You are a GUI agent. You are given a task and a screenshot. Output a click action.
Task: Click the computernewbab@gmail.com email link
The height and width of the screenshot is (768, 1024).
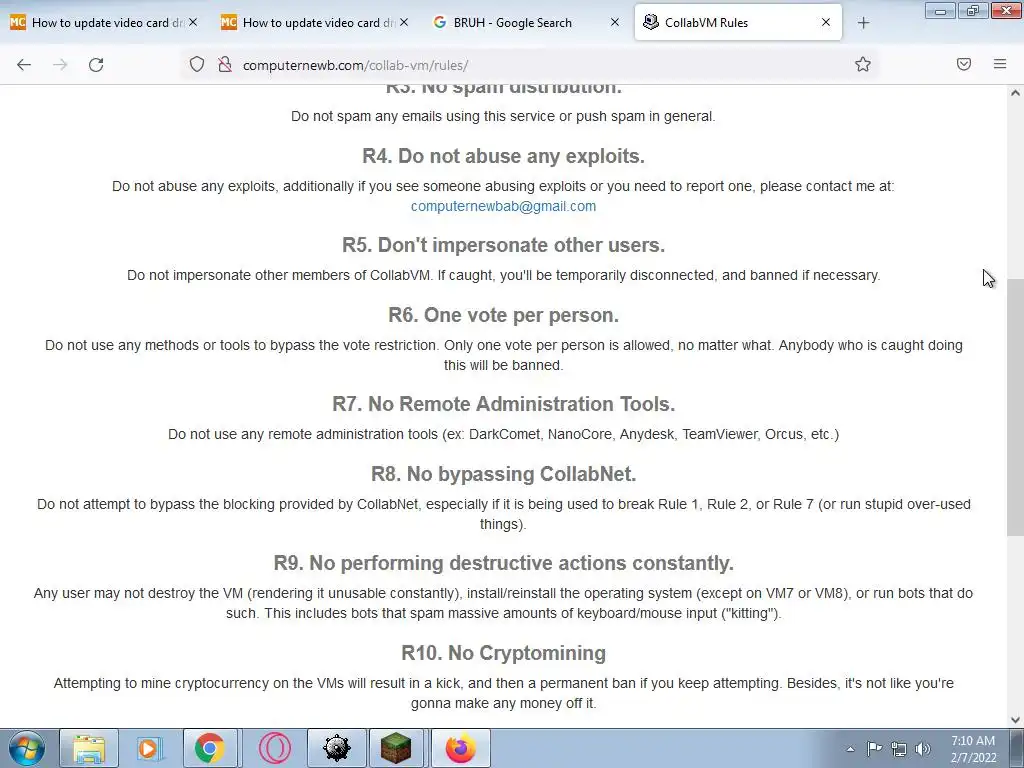click(503, 206)
